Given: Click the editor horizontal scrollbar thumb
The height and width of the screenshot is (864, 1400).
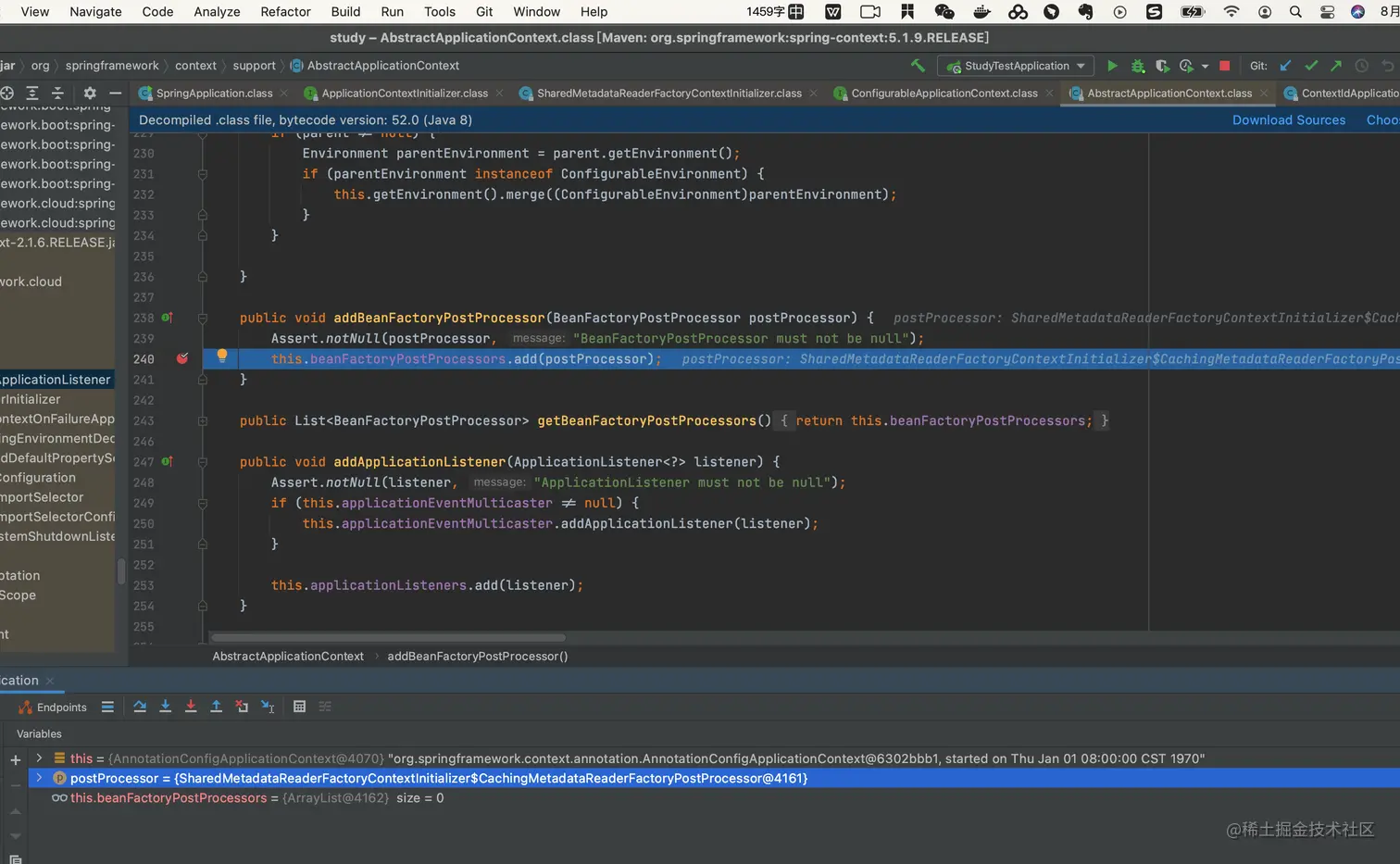Looking at the screenshot, I should pos(388,637).
